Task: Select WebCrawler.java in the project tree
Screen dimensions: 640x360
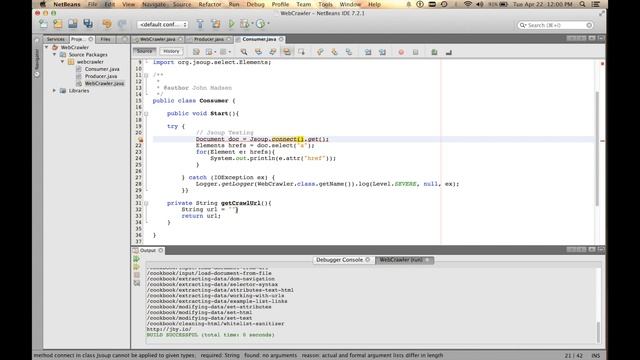Action: pos(104,83)
